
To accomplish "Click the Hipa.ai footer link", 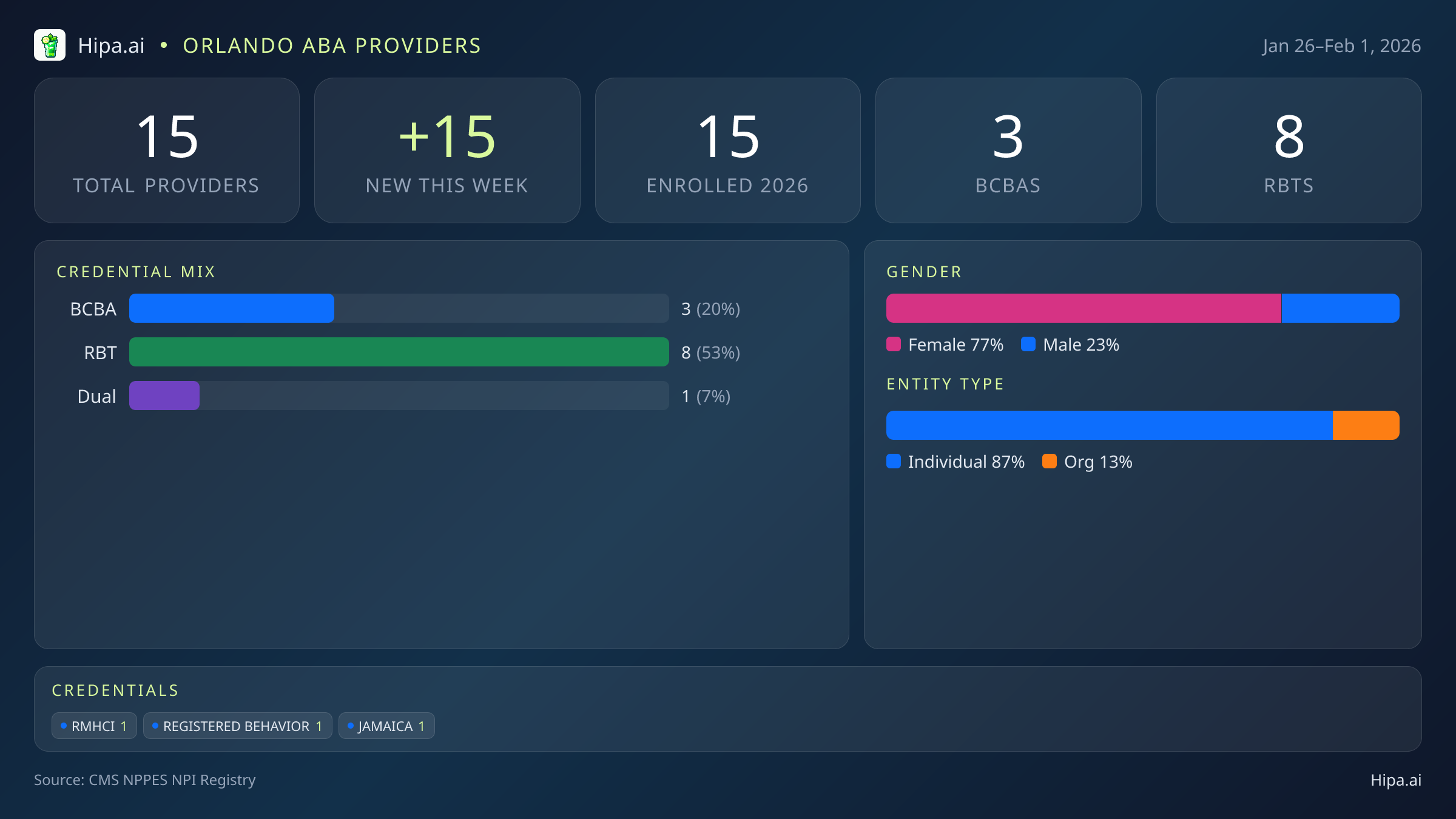I will pos(1395,780).
